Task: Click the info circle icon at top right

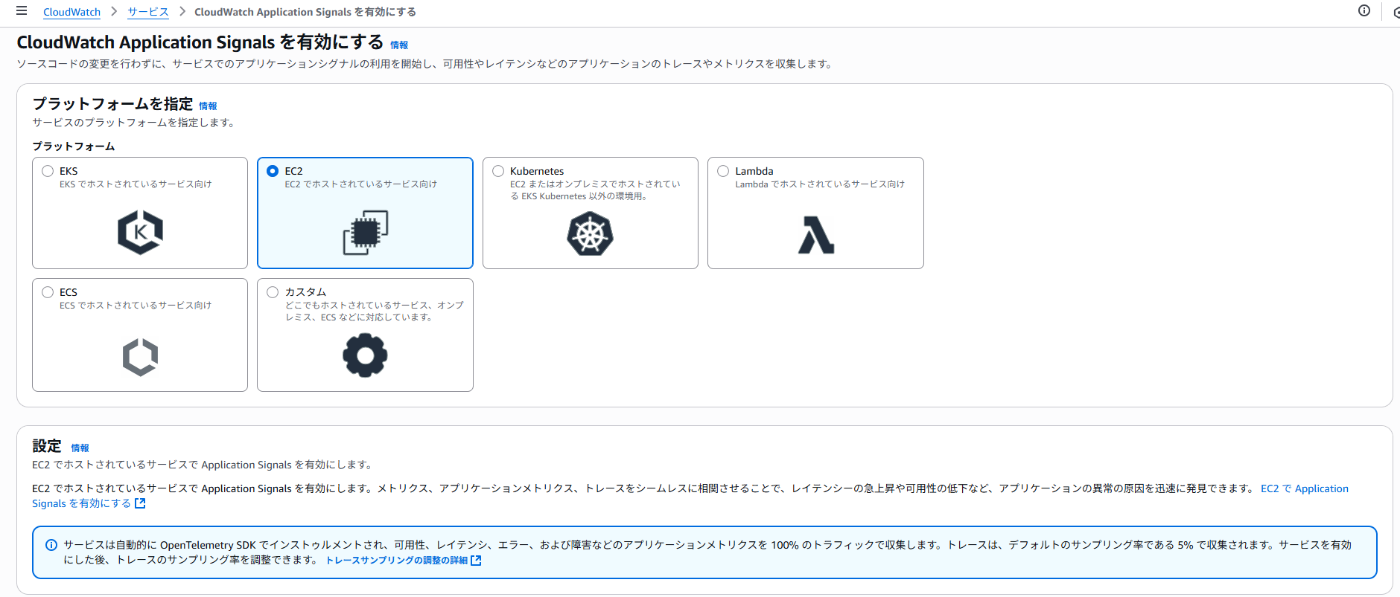Action: pyautogui.click(x=1364, y=11)
